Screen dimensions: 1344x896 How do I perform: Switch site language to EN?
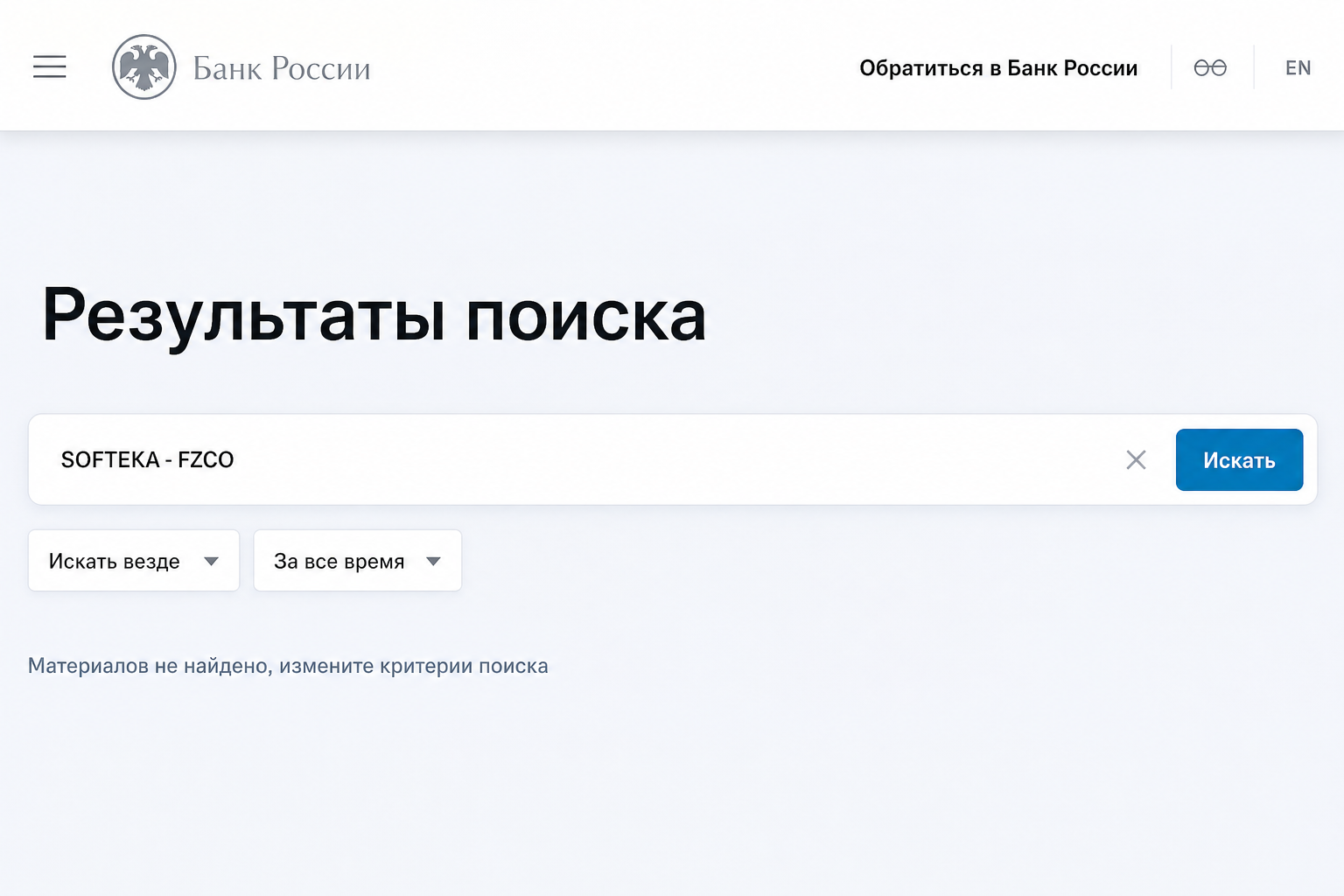point(1298,68)
